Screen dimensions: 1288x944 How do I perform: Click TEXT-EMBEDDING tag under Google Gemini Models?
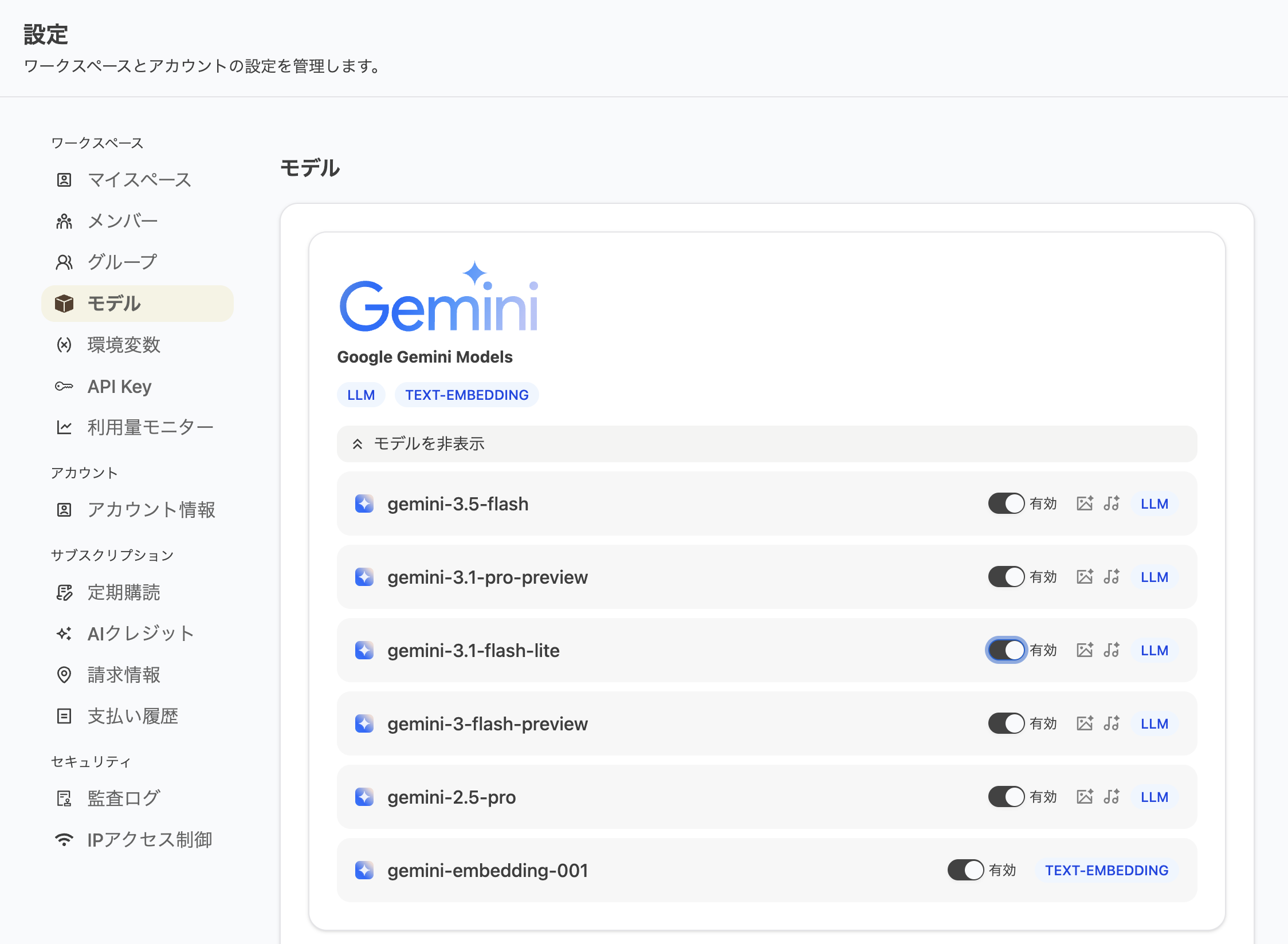[x=467, y=395]
